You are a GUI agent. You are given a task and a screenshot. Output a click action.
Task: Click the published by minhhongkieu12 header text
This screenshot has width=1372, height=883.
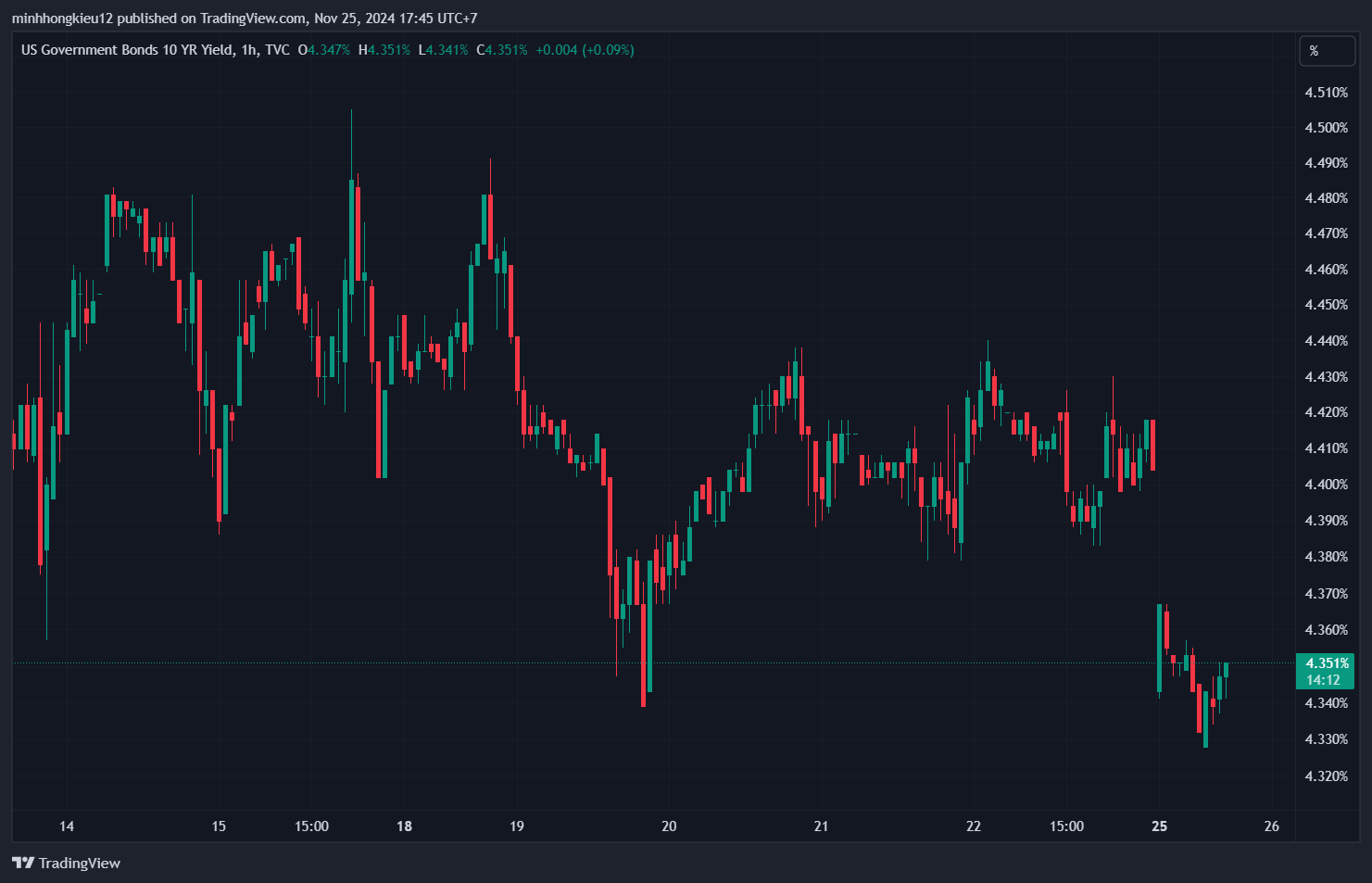pyautogui.click(x=245, y=19)
